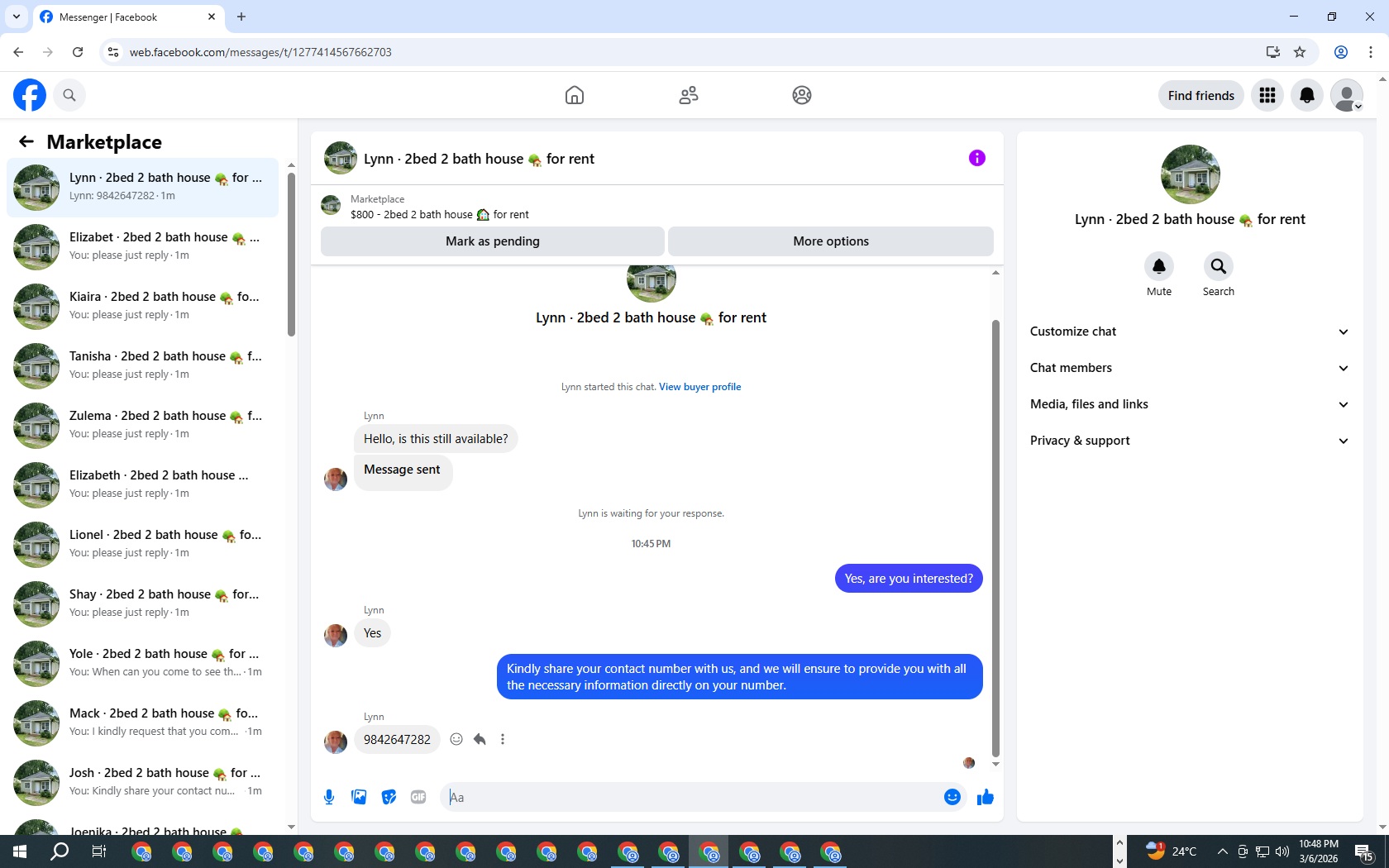Click the conversation list scrollbar
This screenshot has height=868, width=1389.
click(x=291, y=255)
